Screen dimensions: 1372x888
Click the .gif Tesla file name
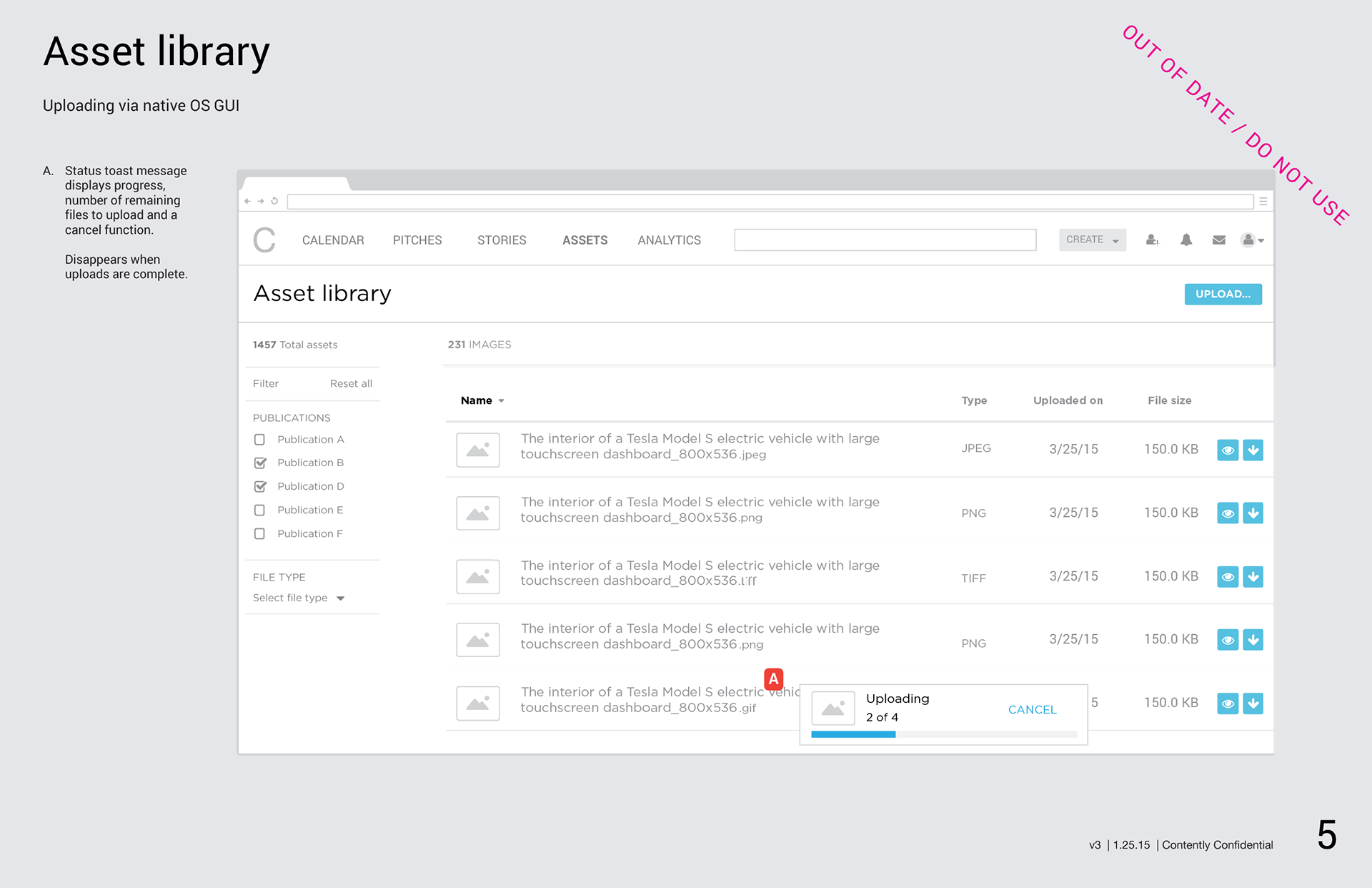660,700
